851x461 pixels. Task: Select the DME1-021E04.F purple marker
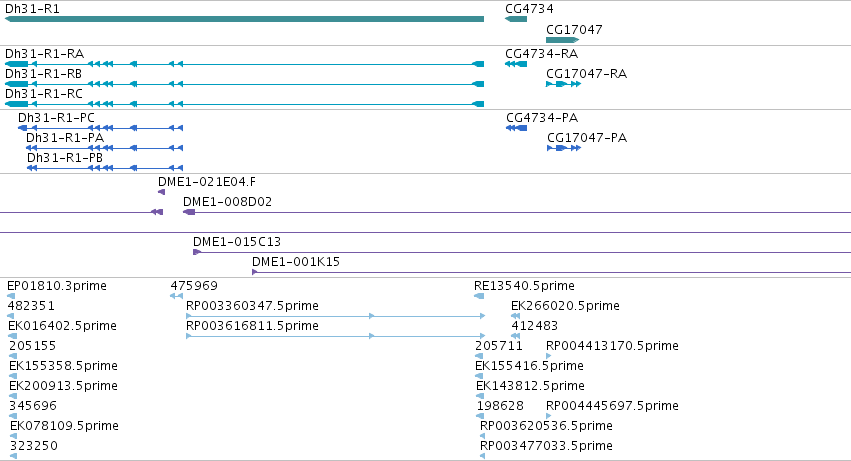[161, 192]
